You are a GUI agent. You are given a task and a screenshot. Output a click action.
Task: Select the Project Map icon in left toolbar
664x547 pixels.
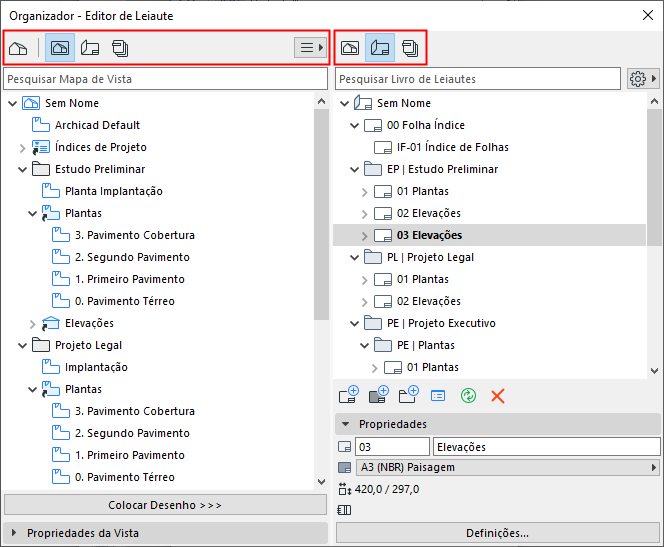pyautogui.click(x=18, y=48)
